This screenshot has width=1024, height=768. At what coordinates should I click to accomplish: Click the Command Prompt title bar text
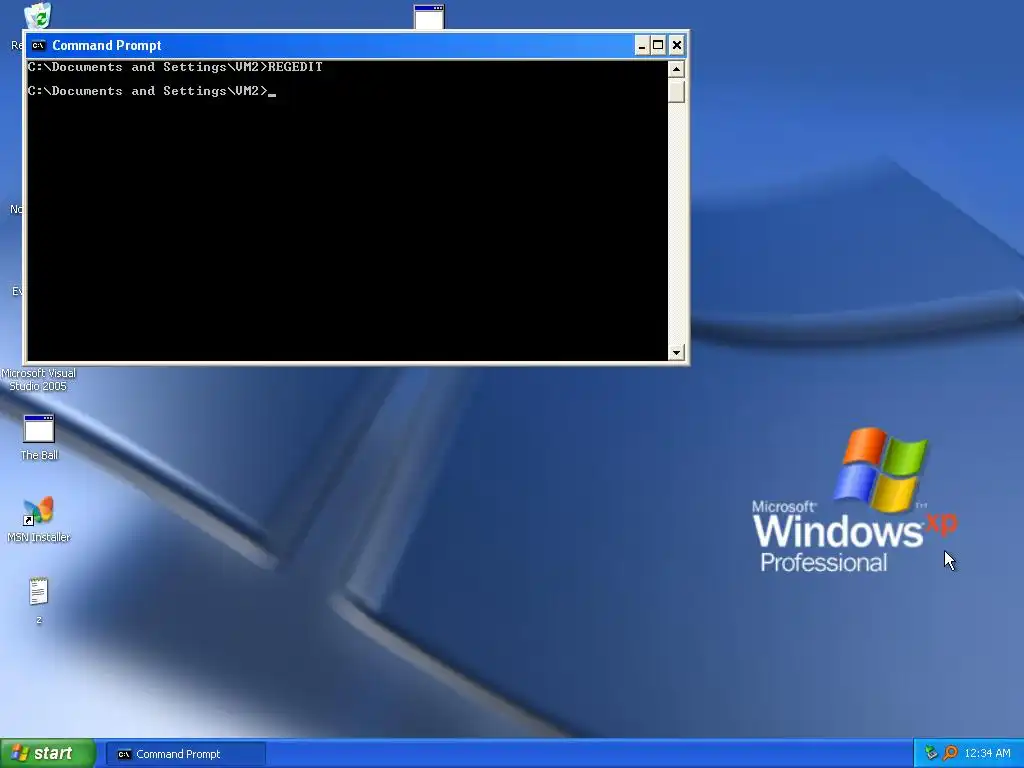pos(106,45)
